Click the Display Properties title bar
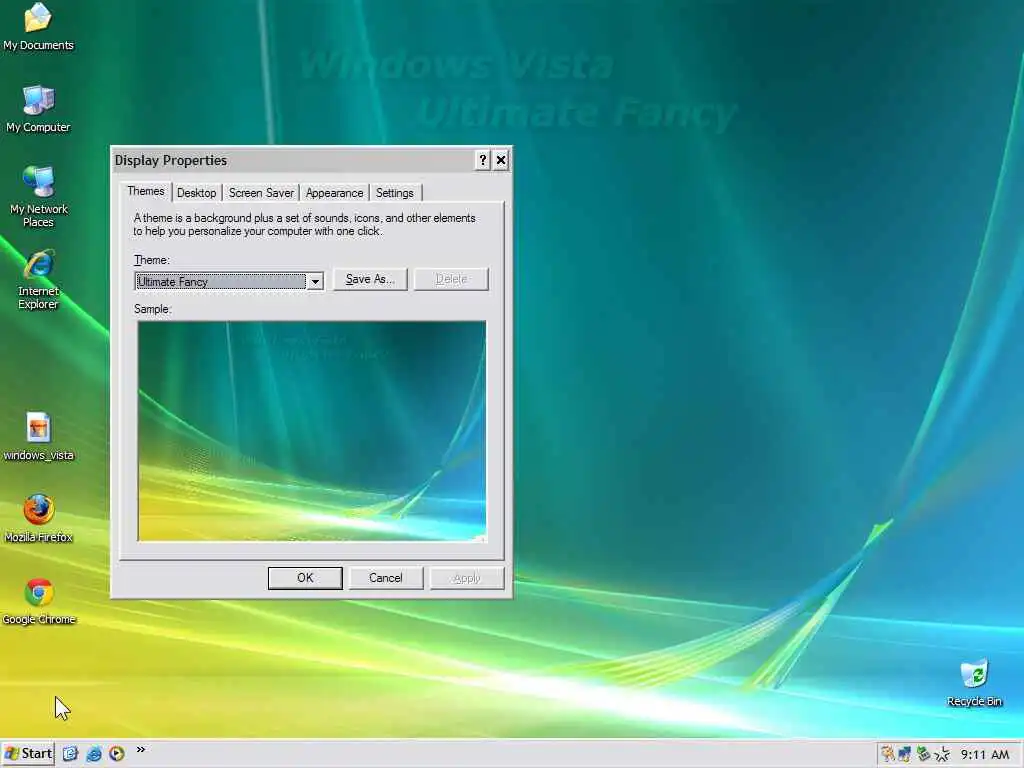The width and height of the screenshot is (1024, 768). tap(293, 160)
